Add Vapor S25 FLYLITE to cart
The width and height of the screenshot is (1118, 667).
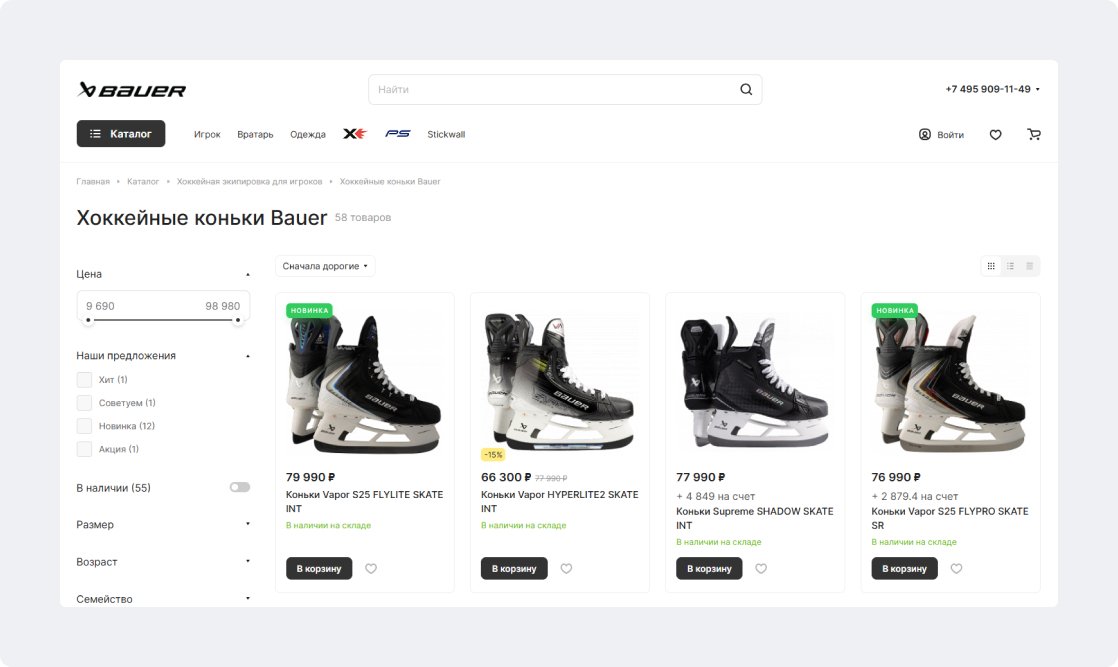(319, 569)
